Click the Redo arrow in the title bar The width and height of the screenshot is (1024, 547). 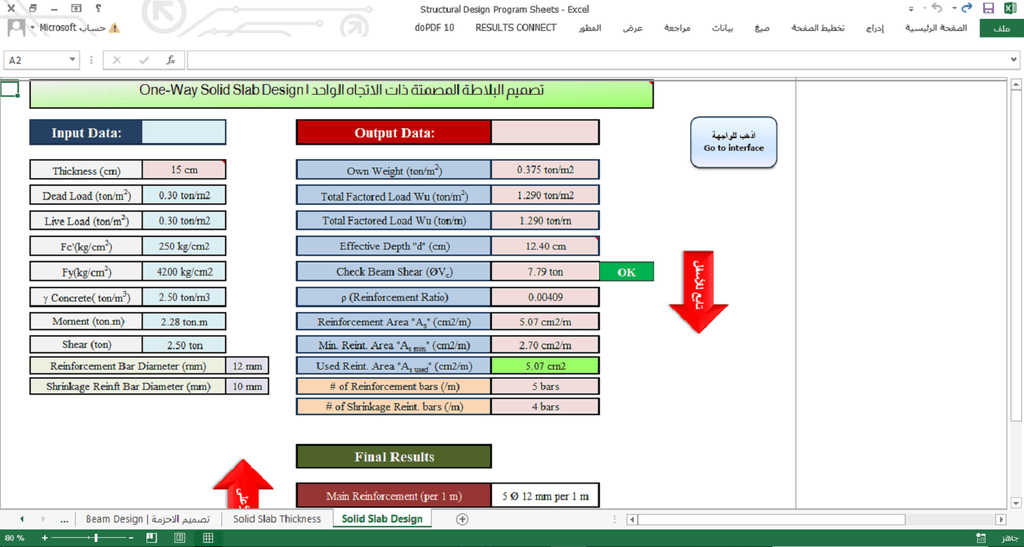click(x=967, y=8)
